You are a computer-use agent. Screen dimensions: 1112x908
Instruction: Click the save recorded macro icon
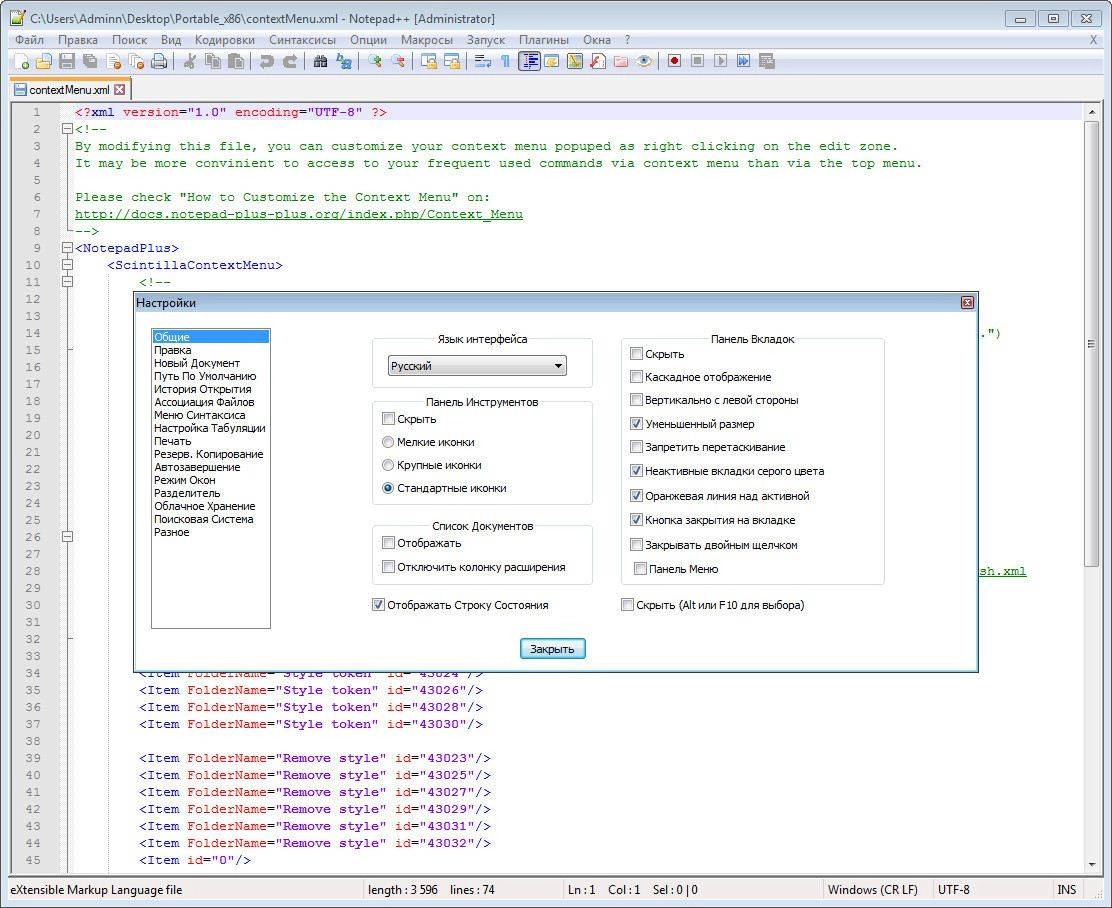click(x=766, y=62)
